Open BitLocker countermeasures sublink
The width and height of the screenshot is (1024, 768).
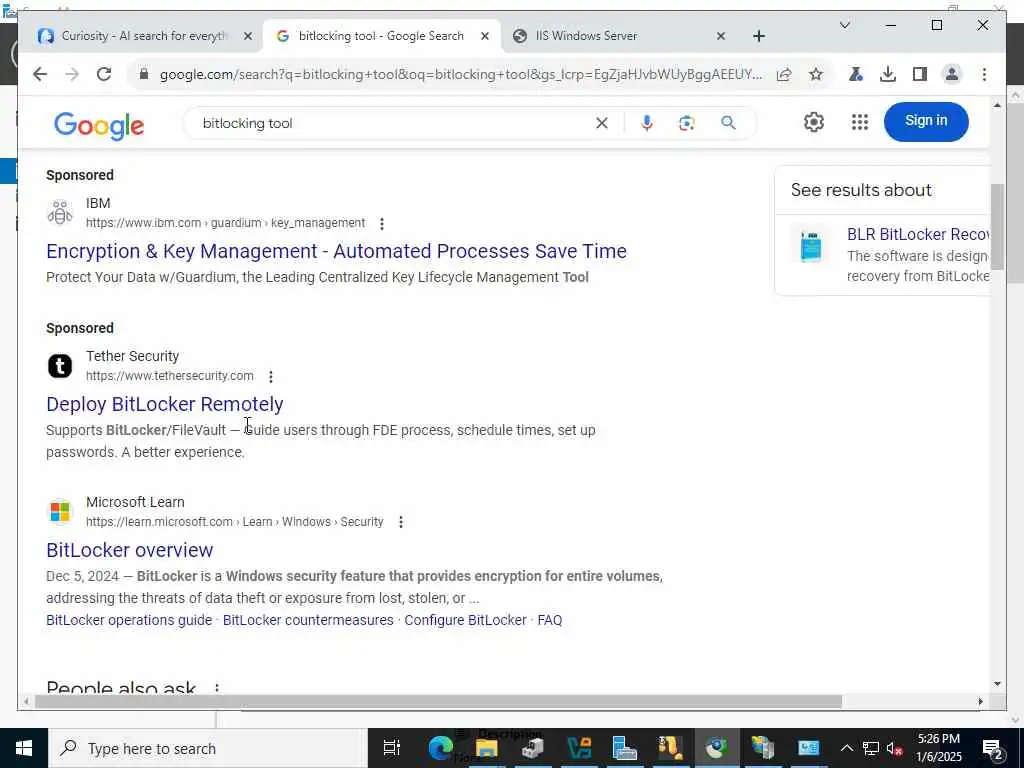tap(308, 620)
